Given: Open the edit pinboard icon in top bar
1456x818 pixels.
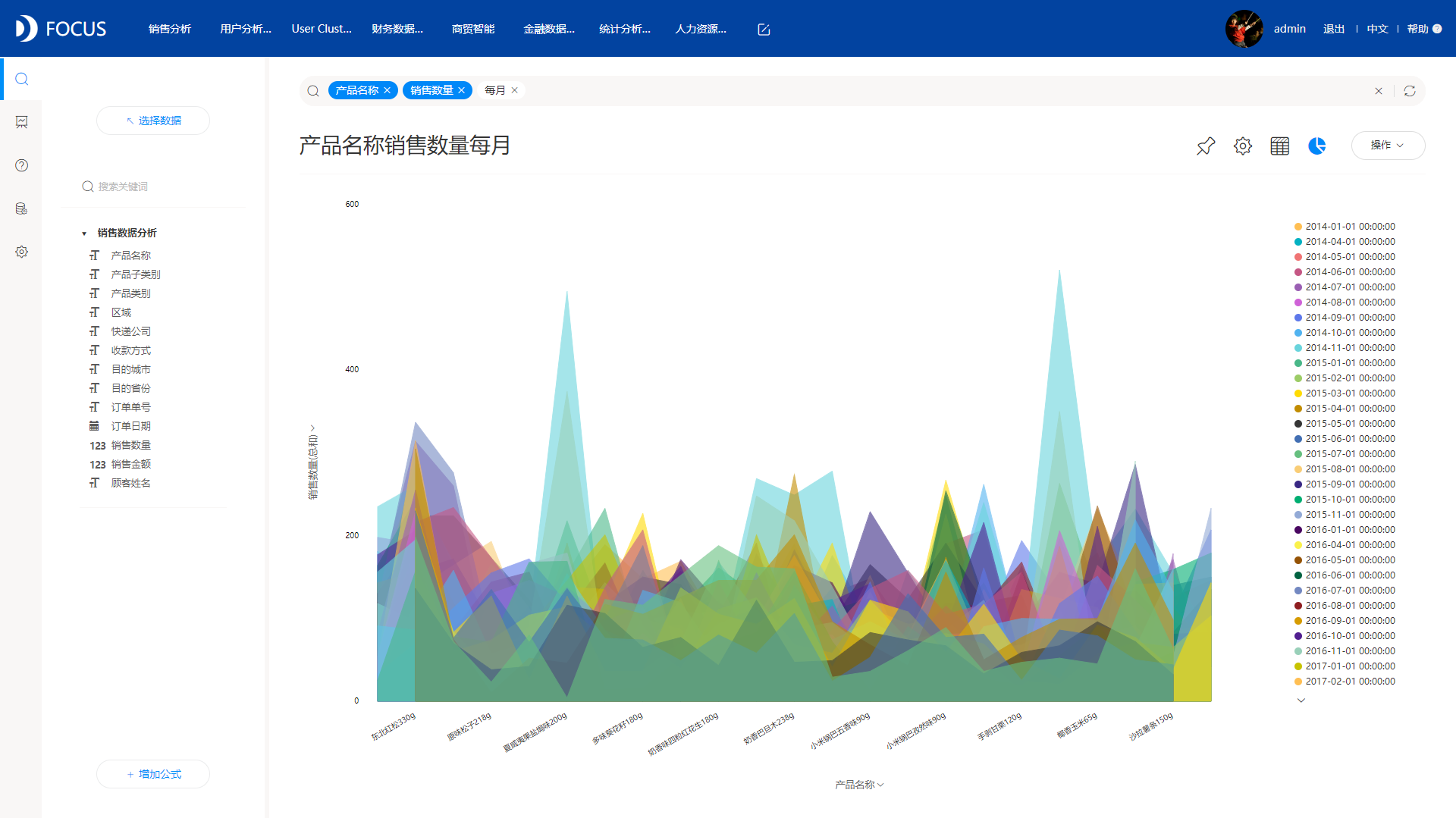Looking at the screenshot, I should (x=764, y=30).
